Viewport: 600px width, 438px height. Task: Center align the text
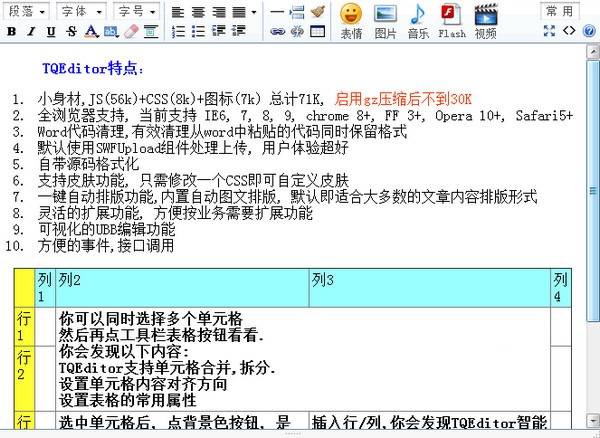198,12
